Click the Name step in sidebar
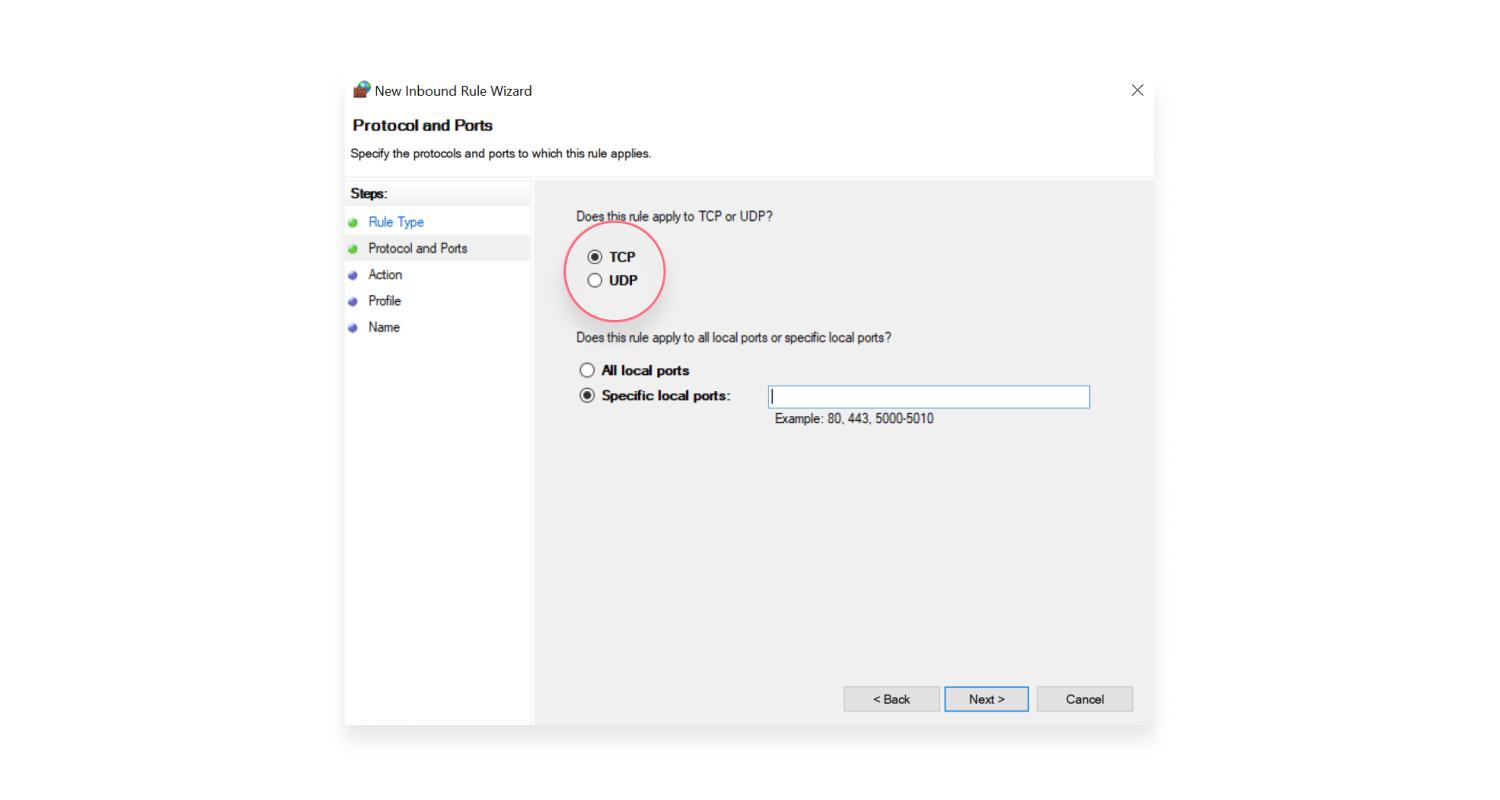This screenshot has height=800, width=1500. 384,327
